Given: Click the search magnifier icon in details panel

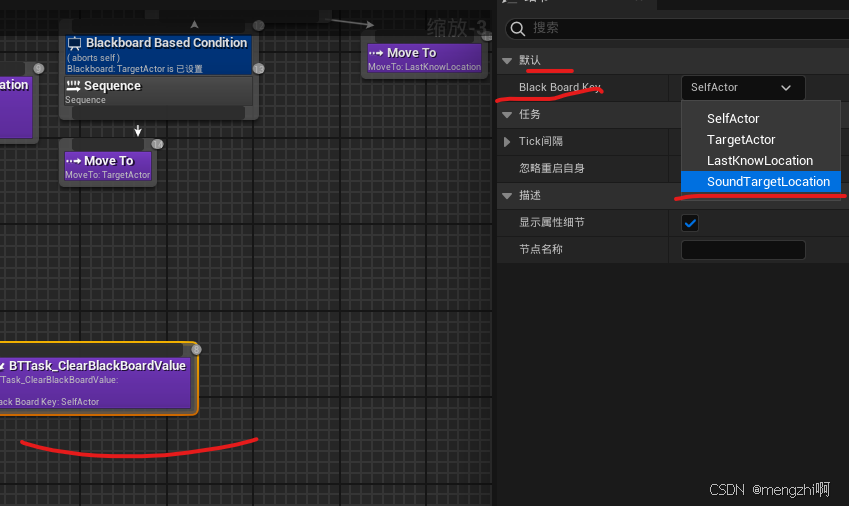Looking at the screenshot, I should [518, 29].
